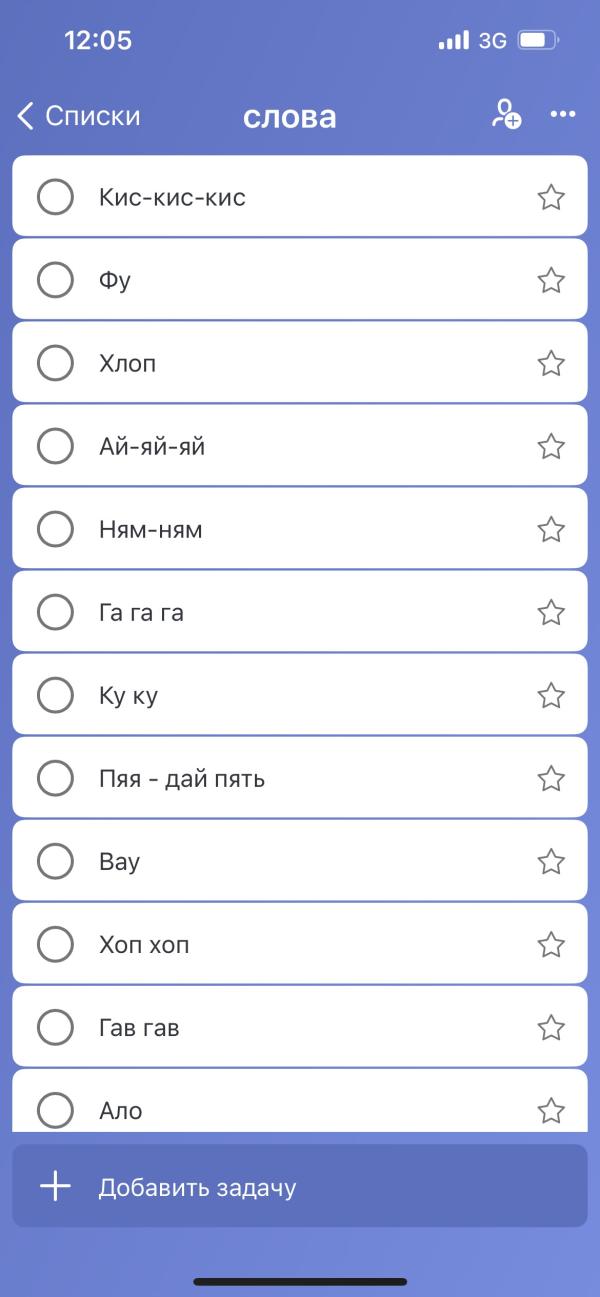Open the three-dot more options menu
This screenshot has height=1297, width=600.
pos(563,115)
